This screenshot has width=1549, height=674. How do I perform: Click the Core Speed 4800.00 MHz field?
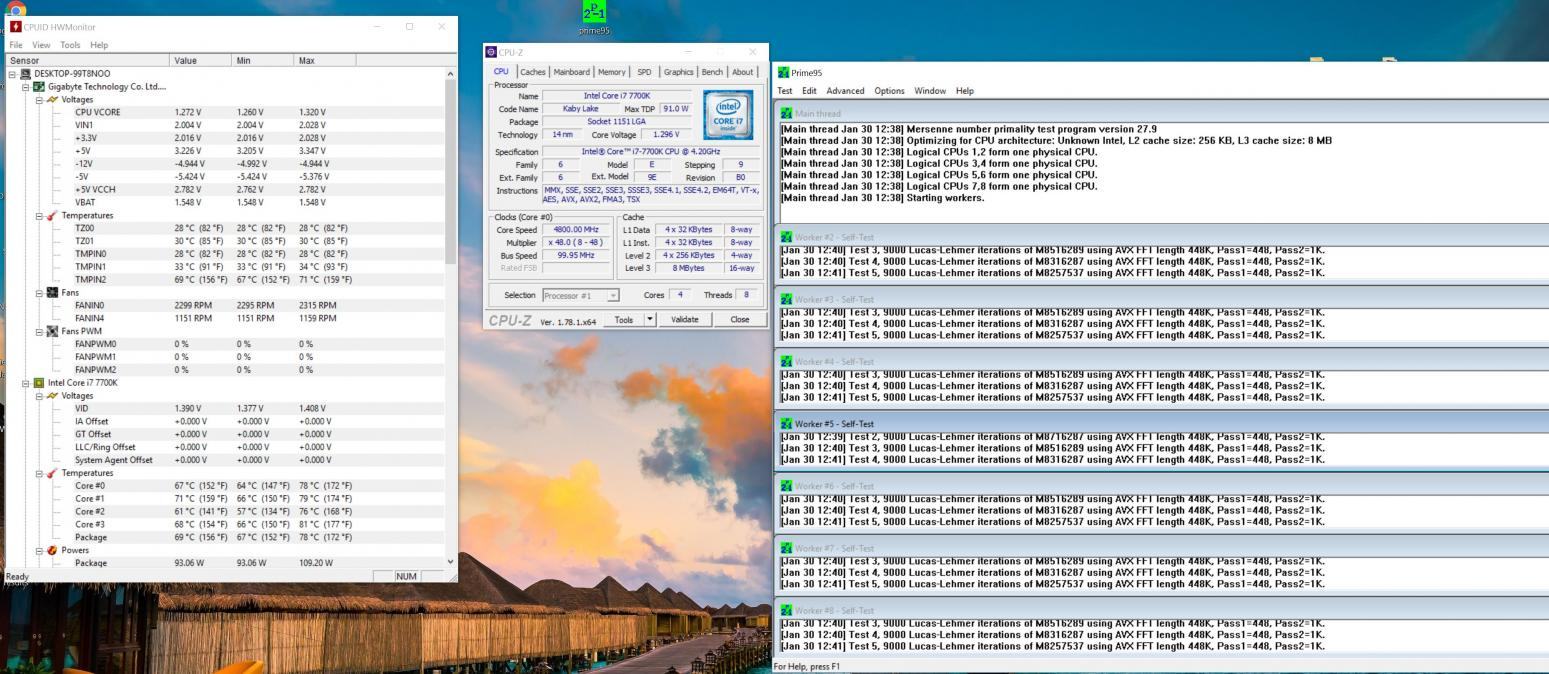pyautogui.click(x=575, y=230)
